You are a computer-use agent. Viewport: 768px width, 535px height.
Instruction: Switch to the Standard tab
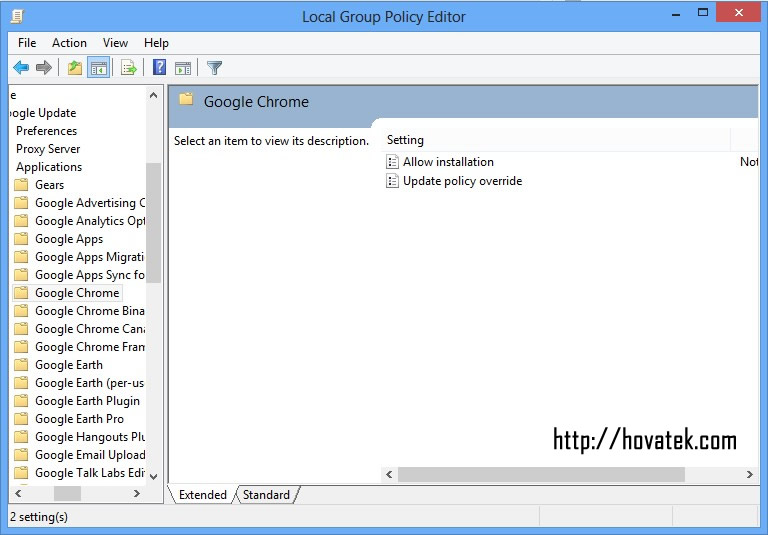point(266,495)
